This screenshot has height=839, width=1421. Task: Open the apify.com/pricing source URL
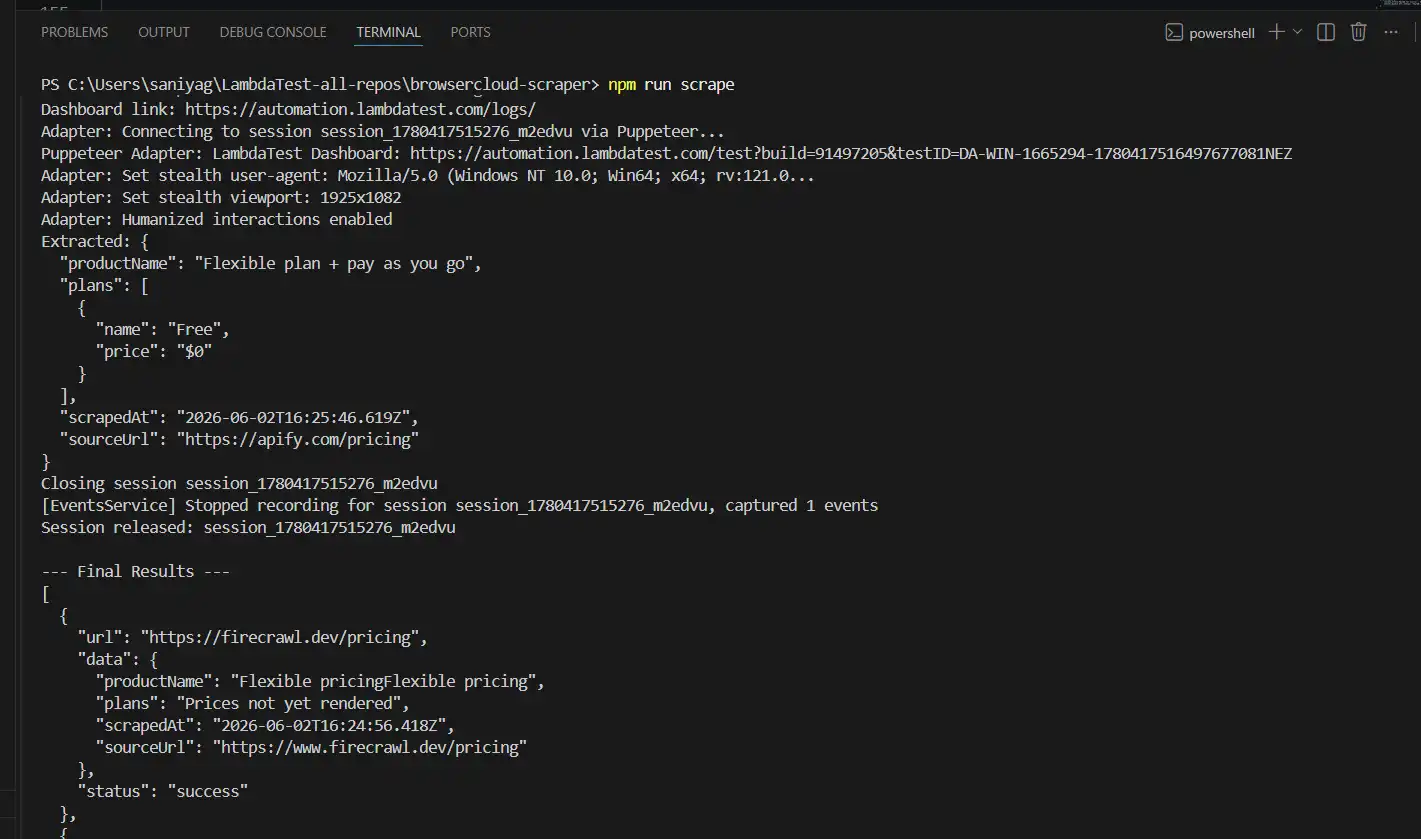click(298, 440)
